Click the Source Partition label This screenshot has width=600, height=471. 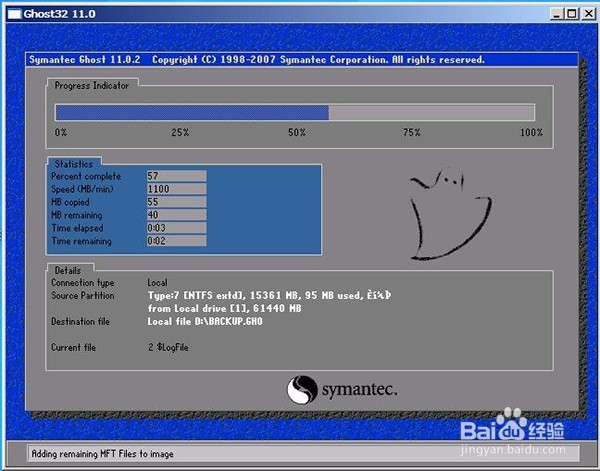click(83, 295)
